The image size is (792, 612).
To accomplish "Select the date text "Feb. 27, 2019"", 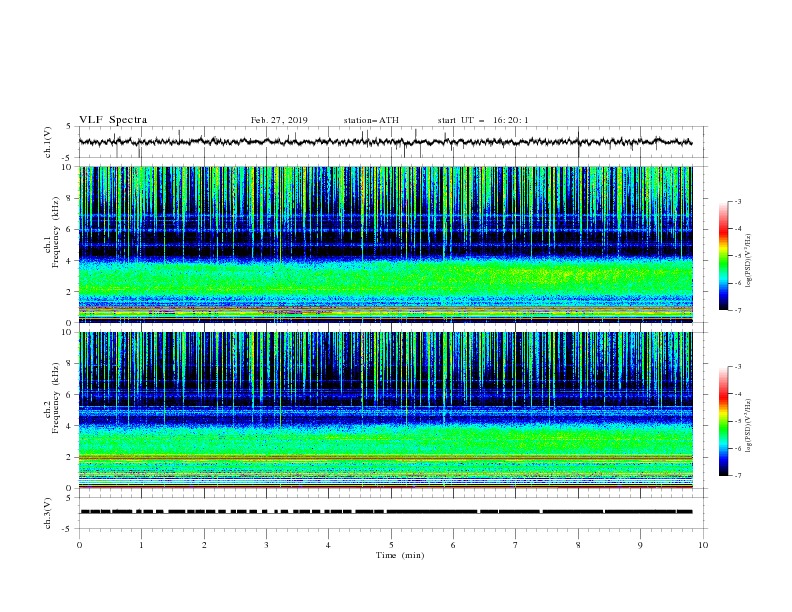I will coord(279,120).
